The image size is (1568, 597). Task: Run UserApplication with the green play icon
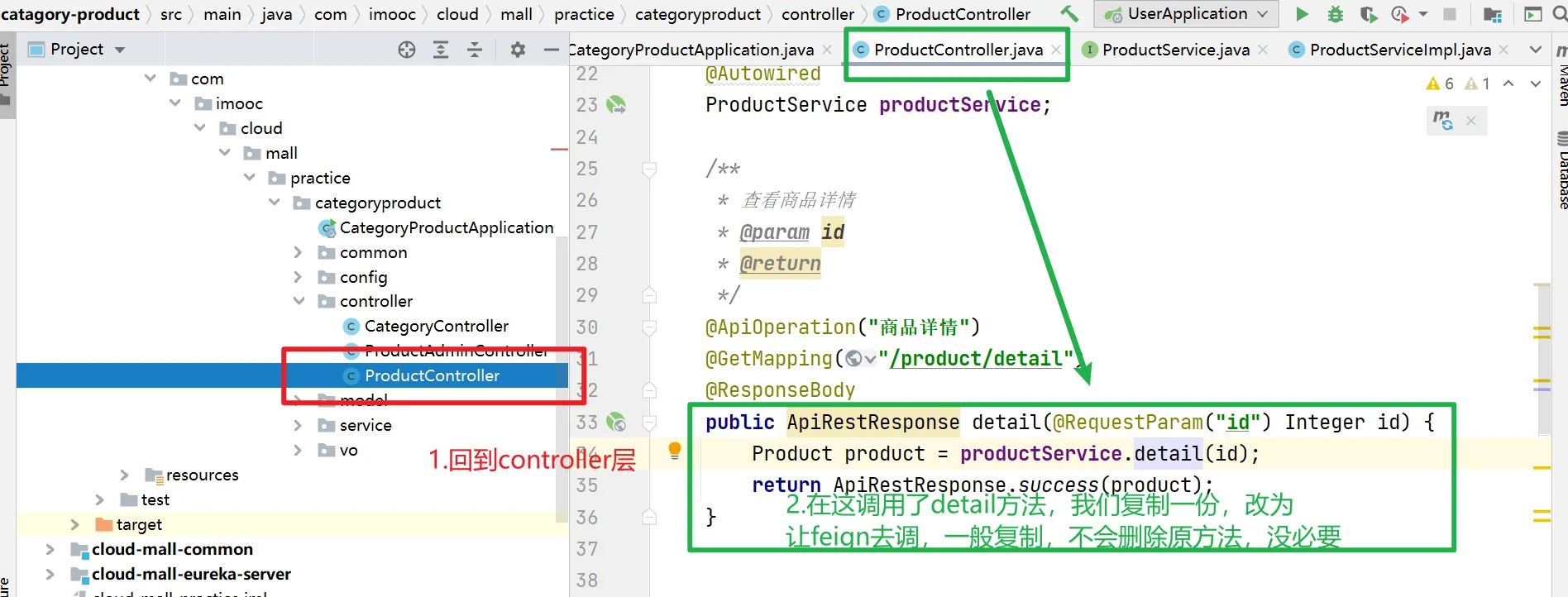1302,14
